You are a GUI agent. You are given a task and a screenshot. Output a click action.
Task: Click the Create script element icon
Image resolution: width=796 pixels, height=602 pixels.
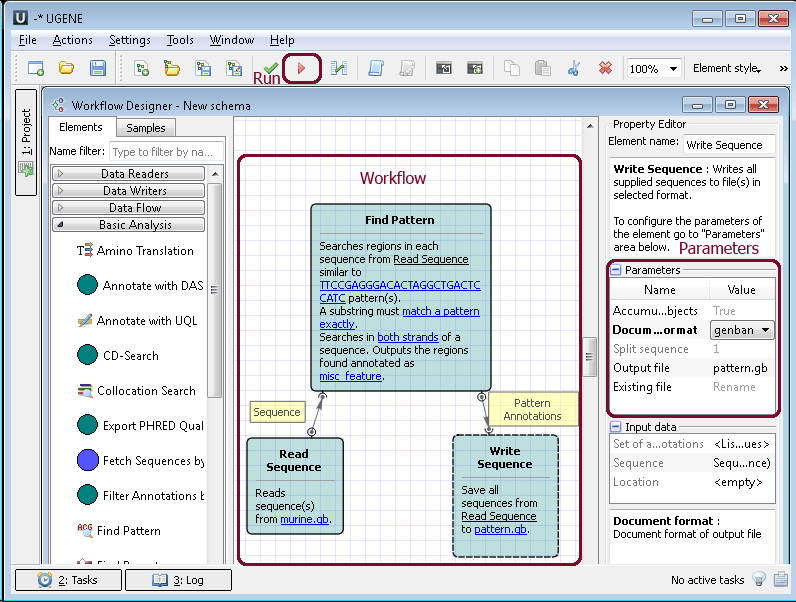[x=376, y=68]
